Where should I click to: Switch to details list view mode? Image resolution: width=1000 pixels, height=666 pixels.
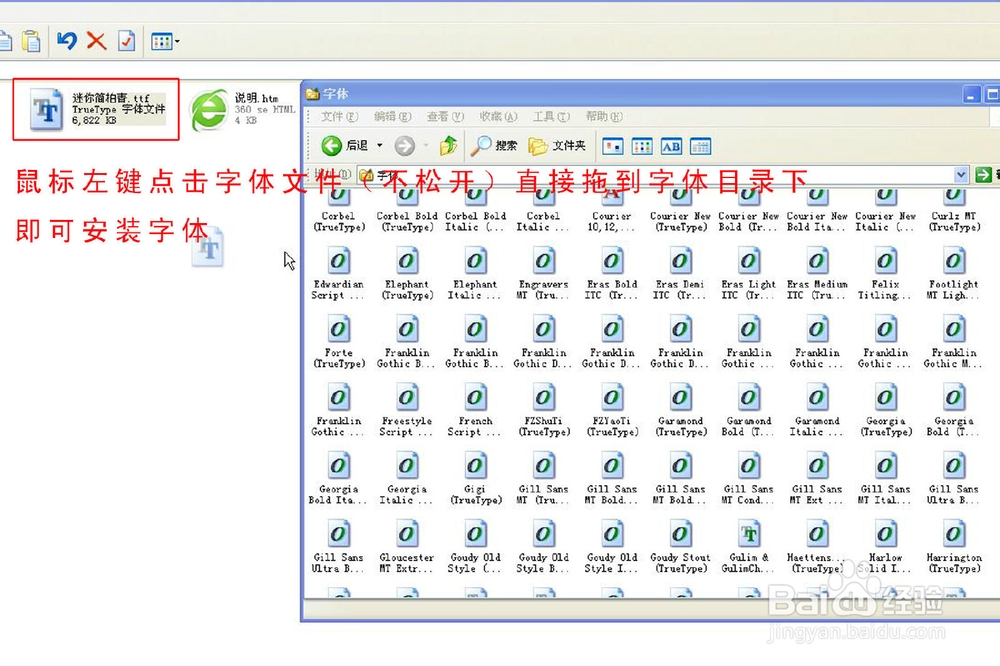pos(700,145)
